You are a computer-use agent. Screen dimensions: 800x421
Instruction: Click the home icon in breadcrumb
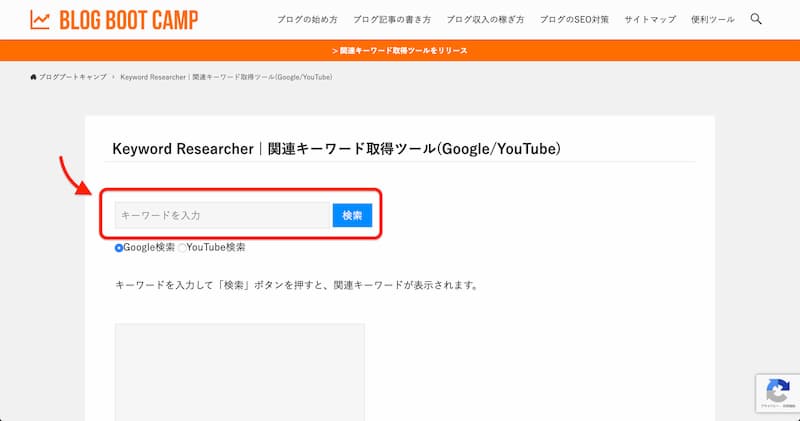tap(33, 77)
